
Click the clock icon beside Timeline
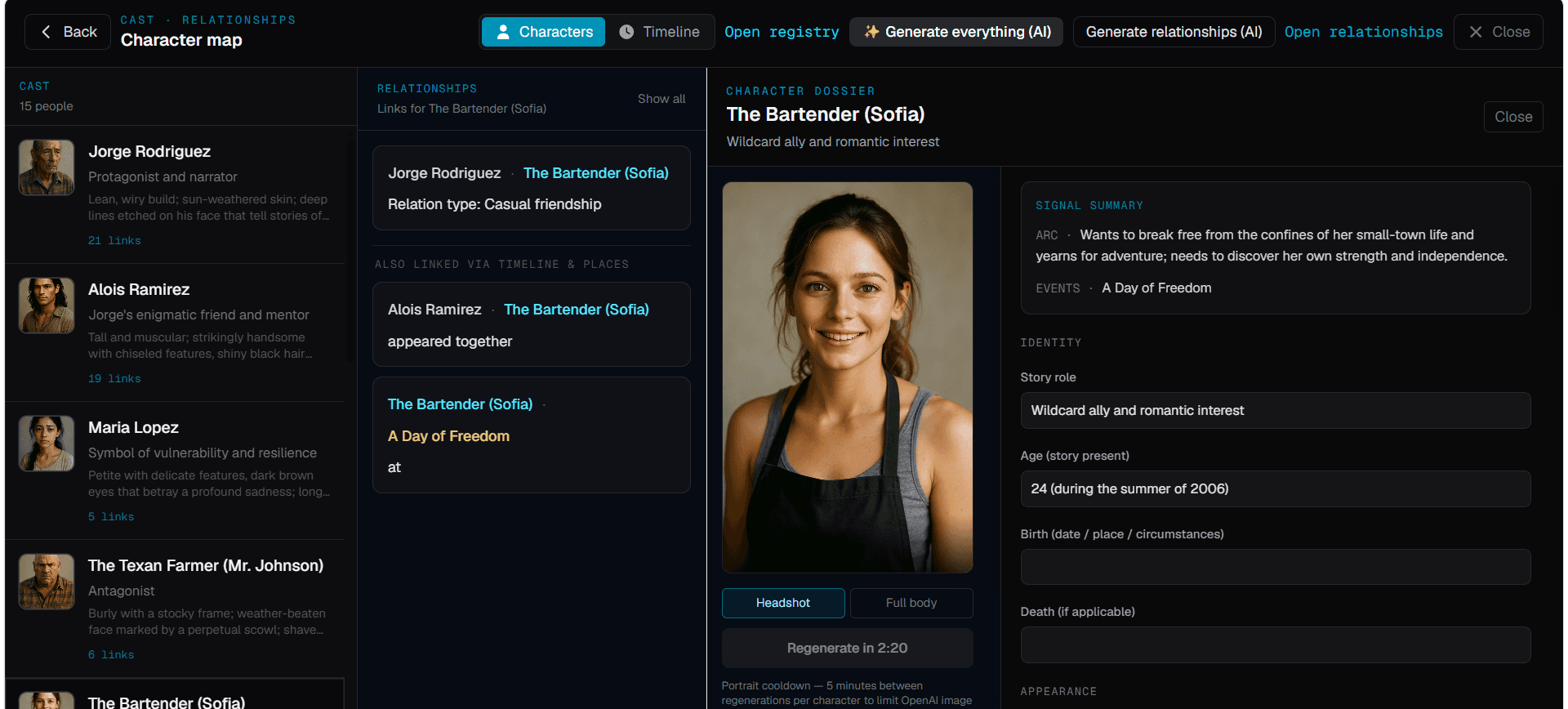[x=626, y=32]
